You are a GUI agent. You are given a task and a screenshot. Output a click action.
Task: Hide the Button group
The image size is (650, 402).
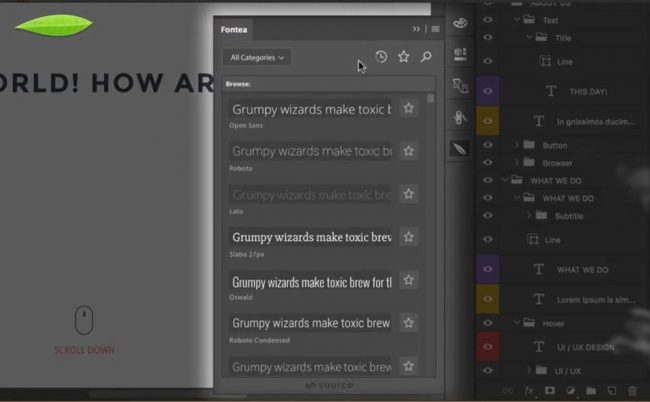pos(488,145)
